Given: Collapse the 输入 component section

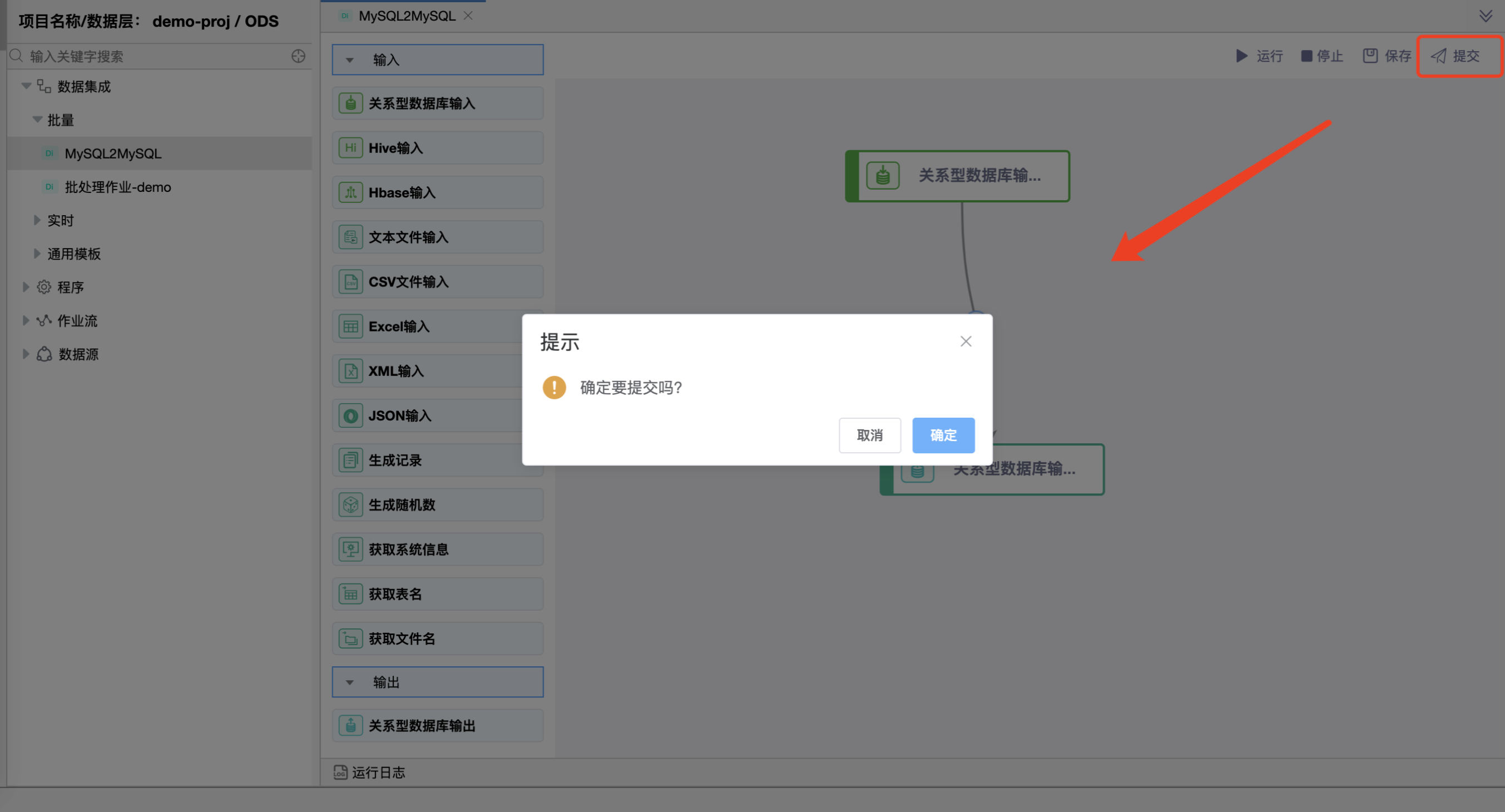Looking at the screenshot, I should [x=350, y=60].
